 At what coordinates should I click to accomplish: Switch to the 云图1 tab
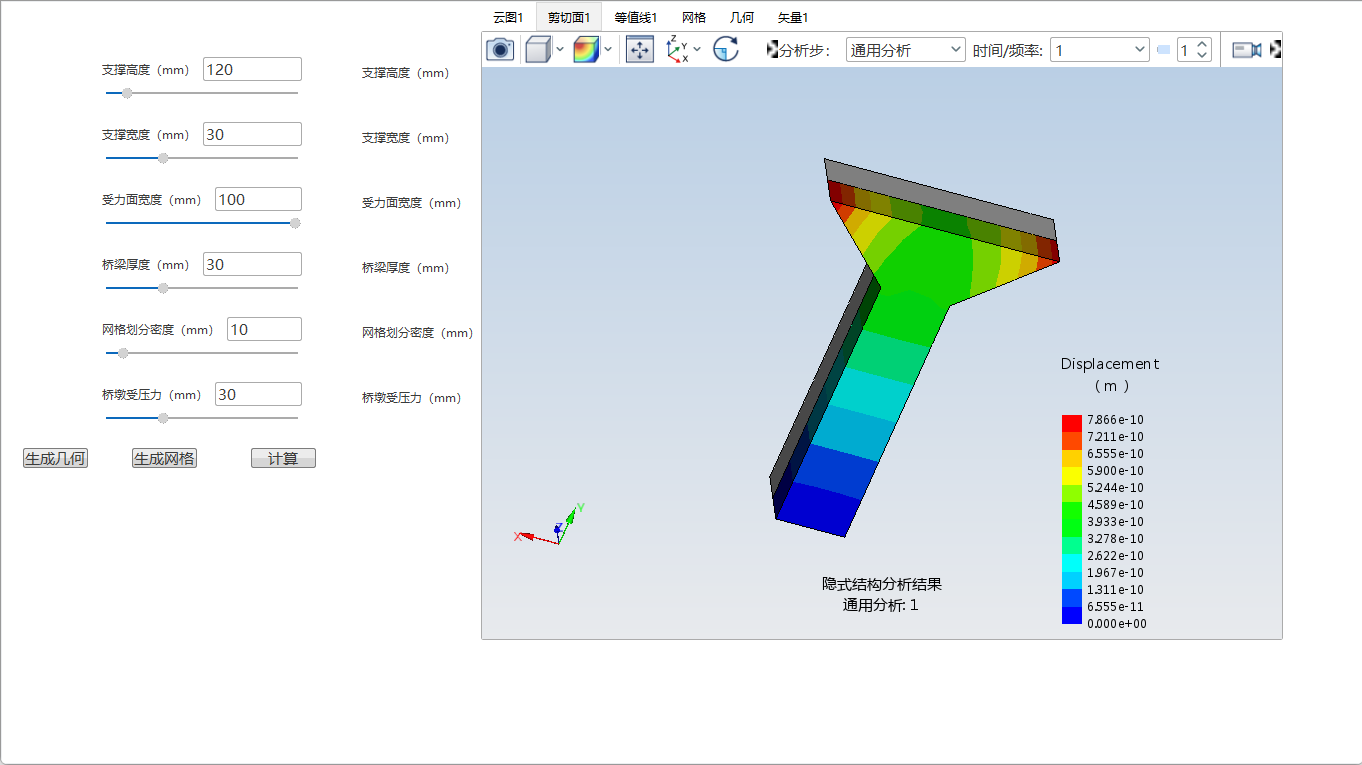point(508,17)
